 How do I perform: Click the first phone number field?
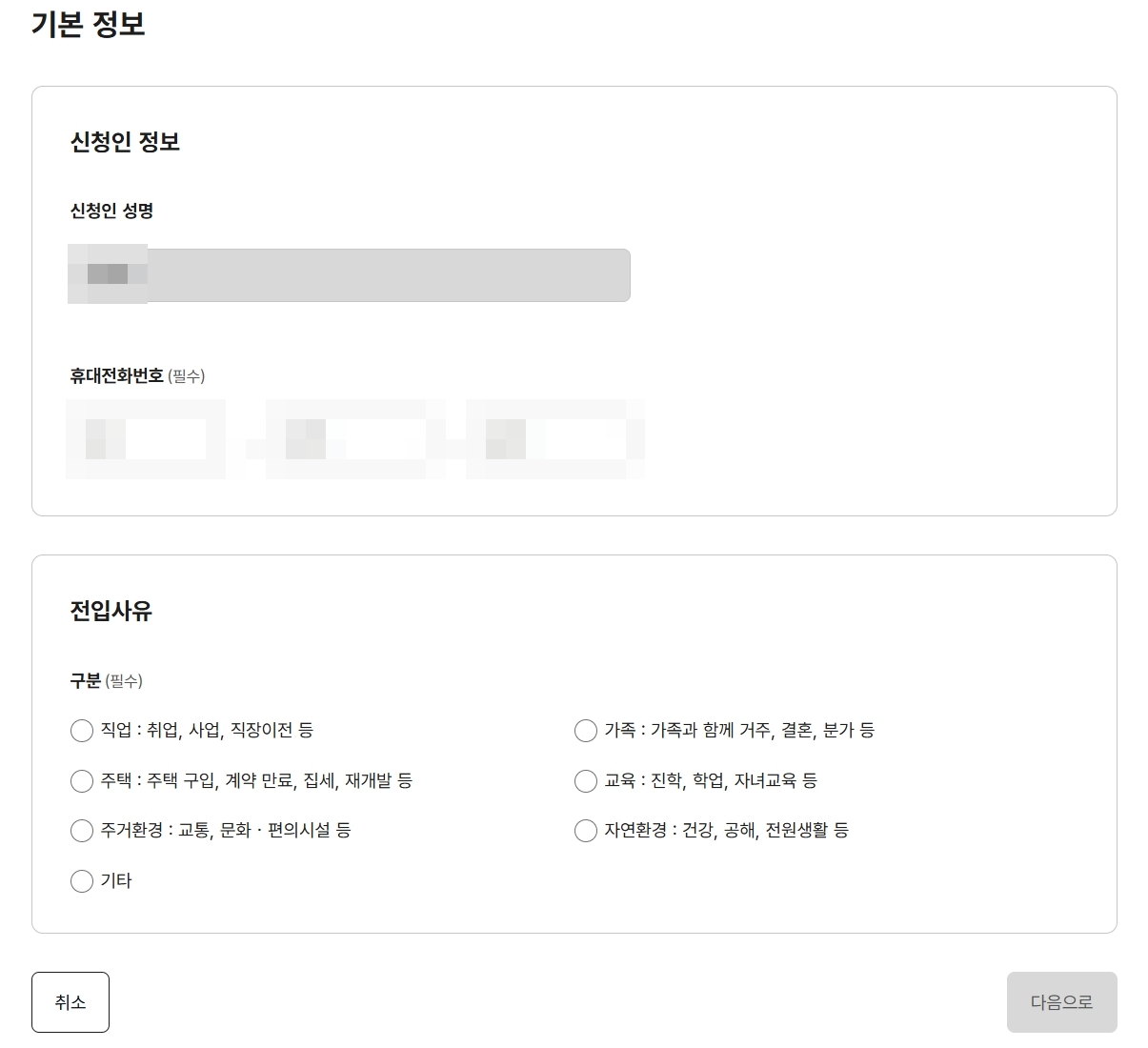[x=145, y=438]
